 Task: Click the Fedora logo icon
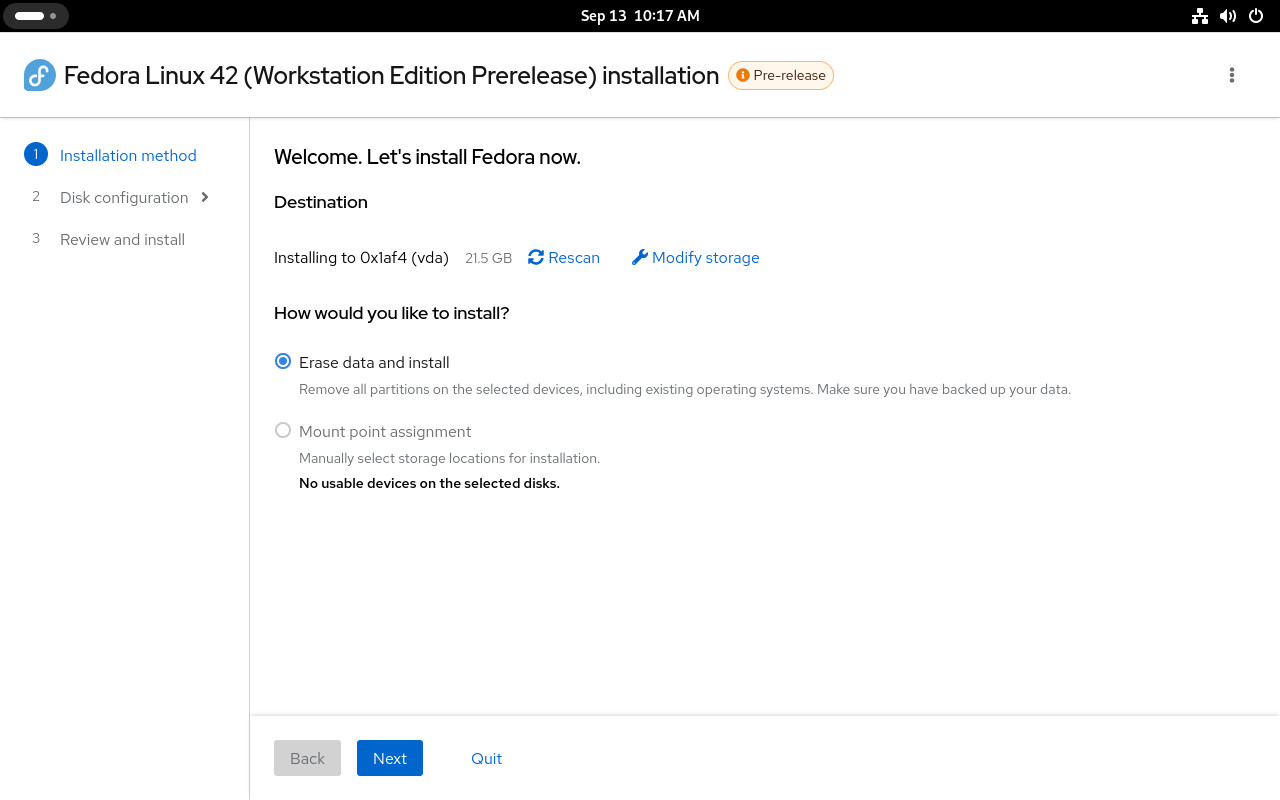coord(40,75)
